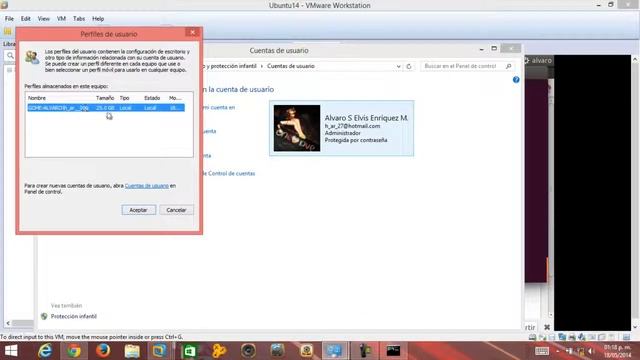Click the 'Cuentas de usuario' breadcrumb

tap(291, 66)
